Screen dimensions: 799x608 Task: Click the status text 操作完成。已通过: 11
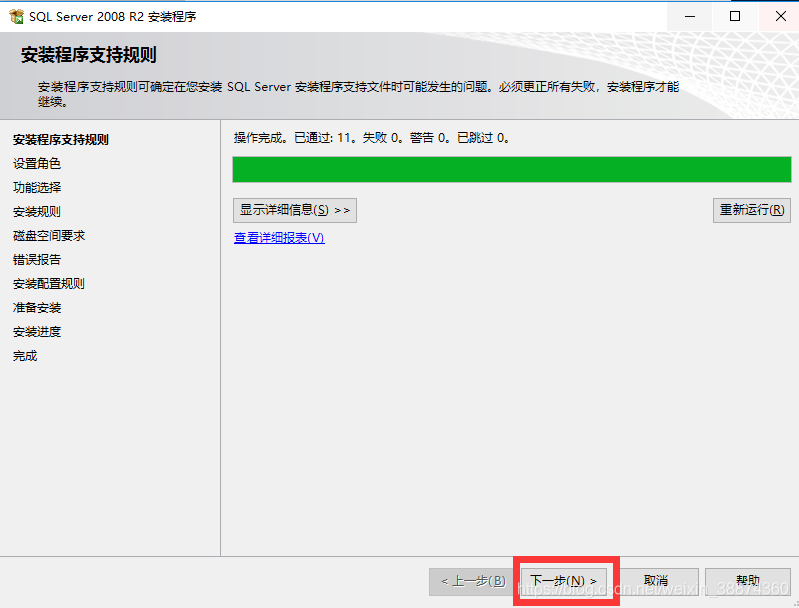tap(294, 138)
